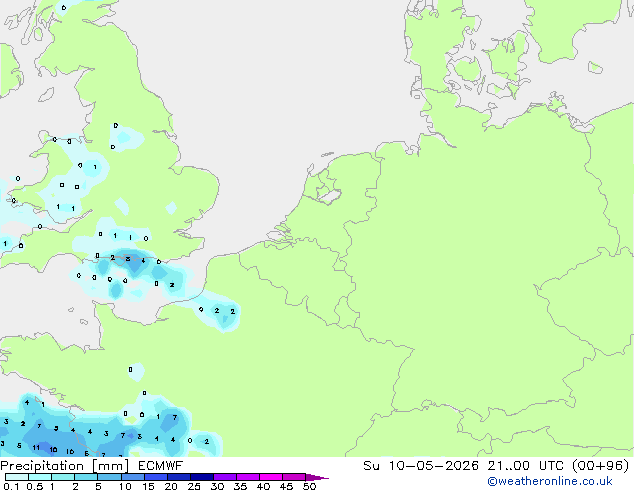The width and height of the screenshot is (634, 490).
Task: Click the "Precipitation [mm]" title text
Action: tap(64, 466)
